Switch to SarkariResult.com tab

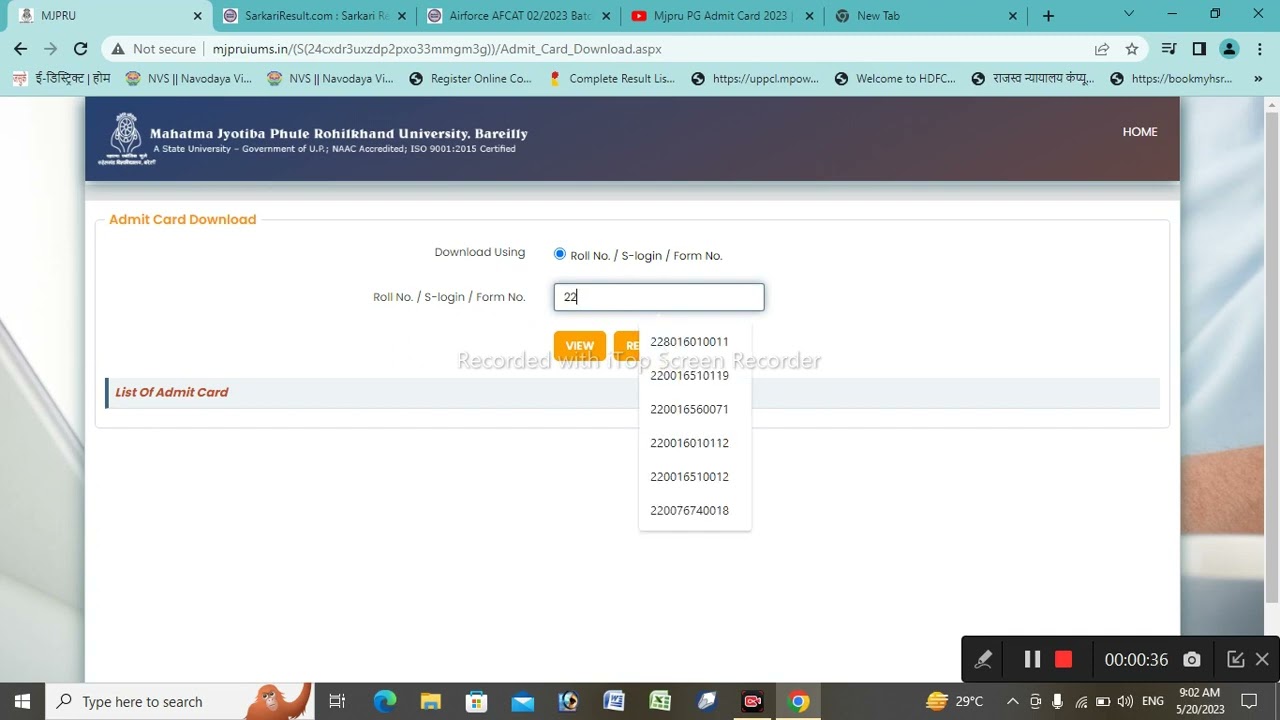[x=315, y=16]
